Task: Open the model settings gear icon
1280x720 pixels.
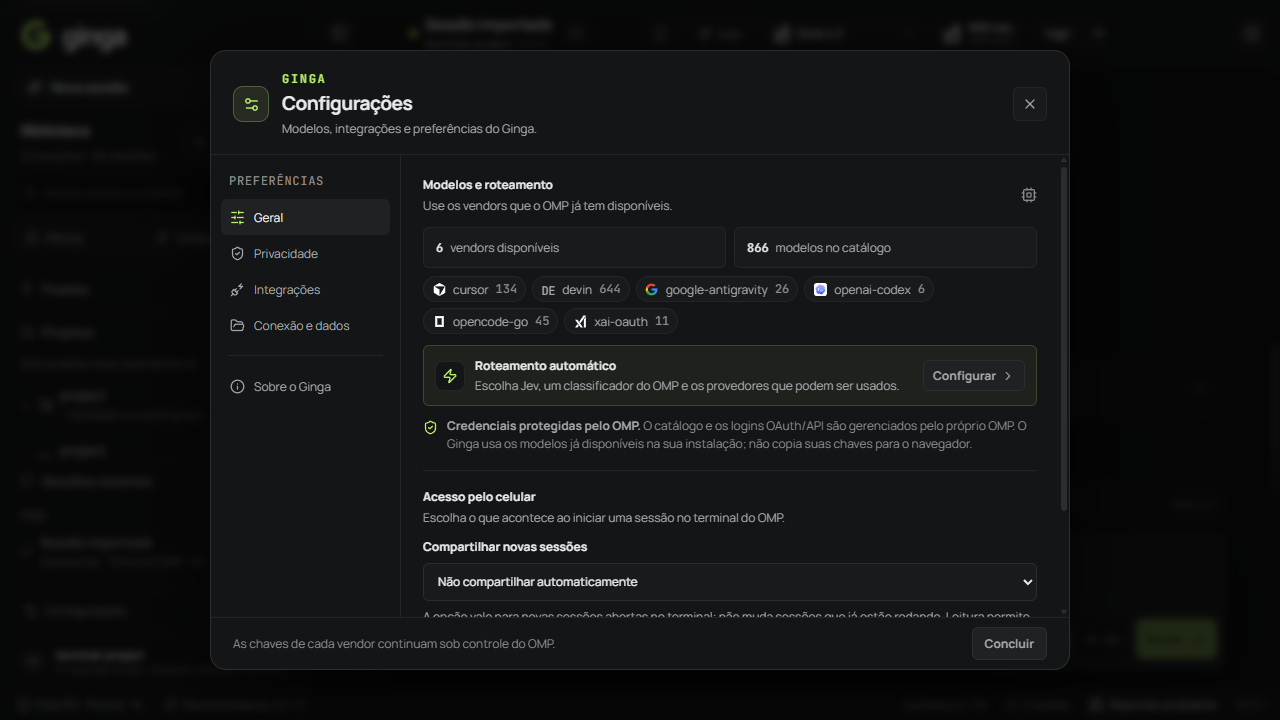Action: coord(1029,195)
